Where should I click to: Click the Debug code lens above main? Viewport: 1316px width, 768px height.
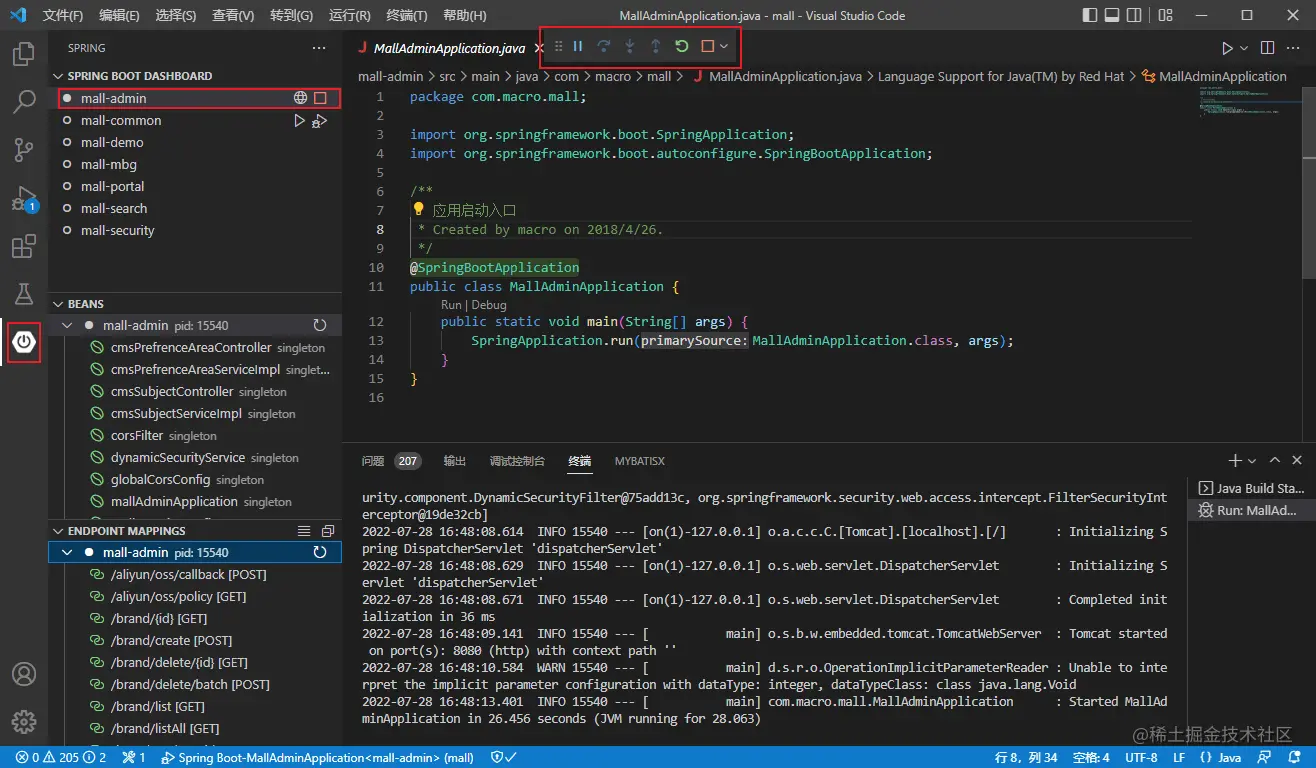[489, 305]
